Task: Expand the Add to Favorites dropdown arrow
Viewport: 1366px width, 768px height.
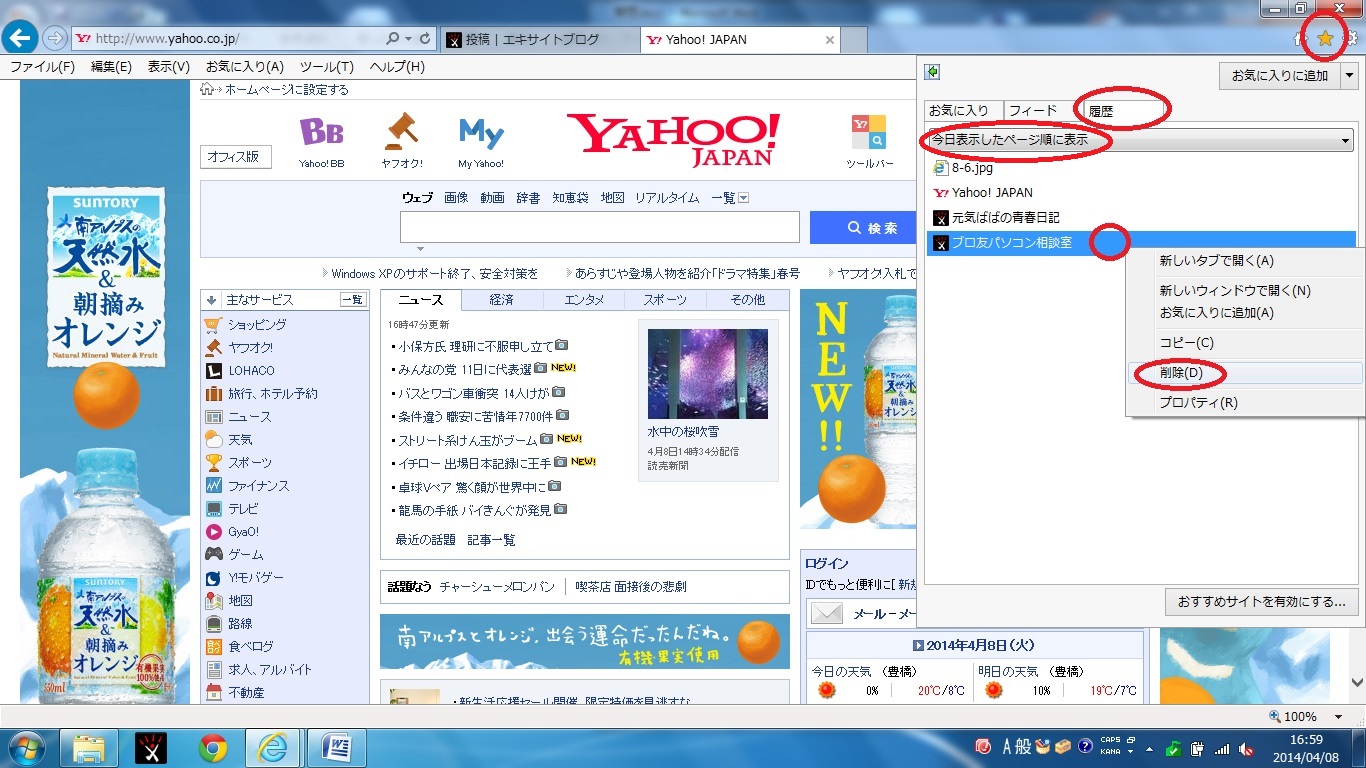Action: (1349, 76)
